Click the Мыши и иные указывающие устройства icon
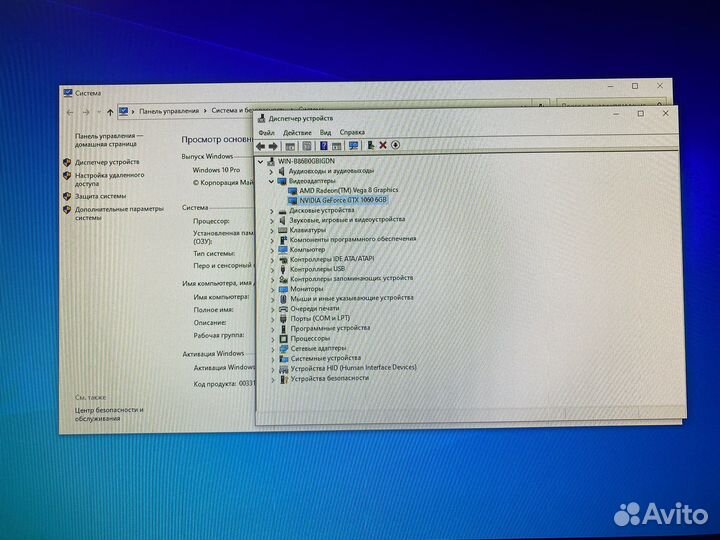The height and width of the screenshot is (540, 720). (283, 298)
